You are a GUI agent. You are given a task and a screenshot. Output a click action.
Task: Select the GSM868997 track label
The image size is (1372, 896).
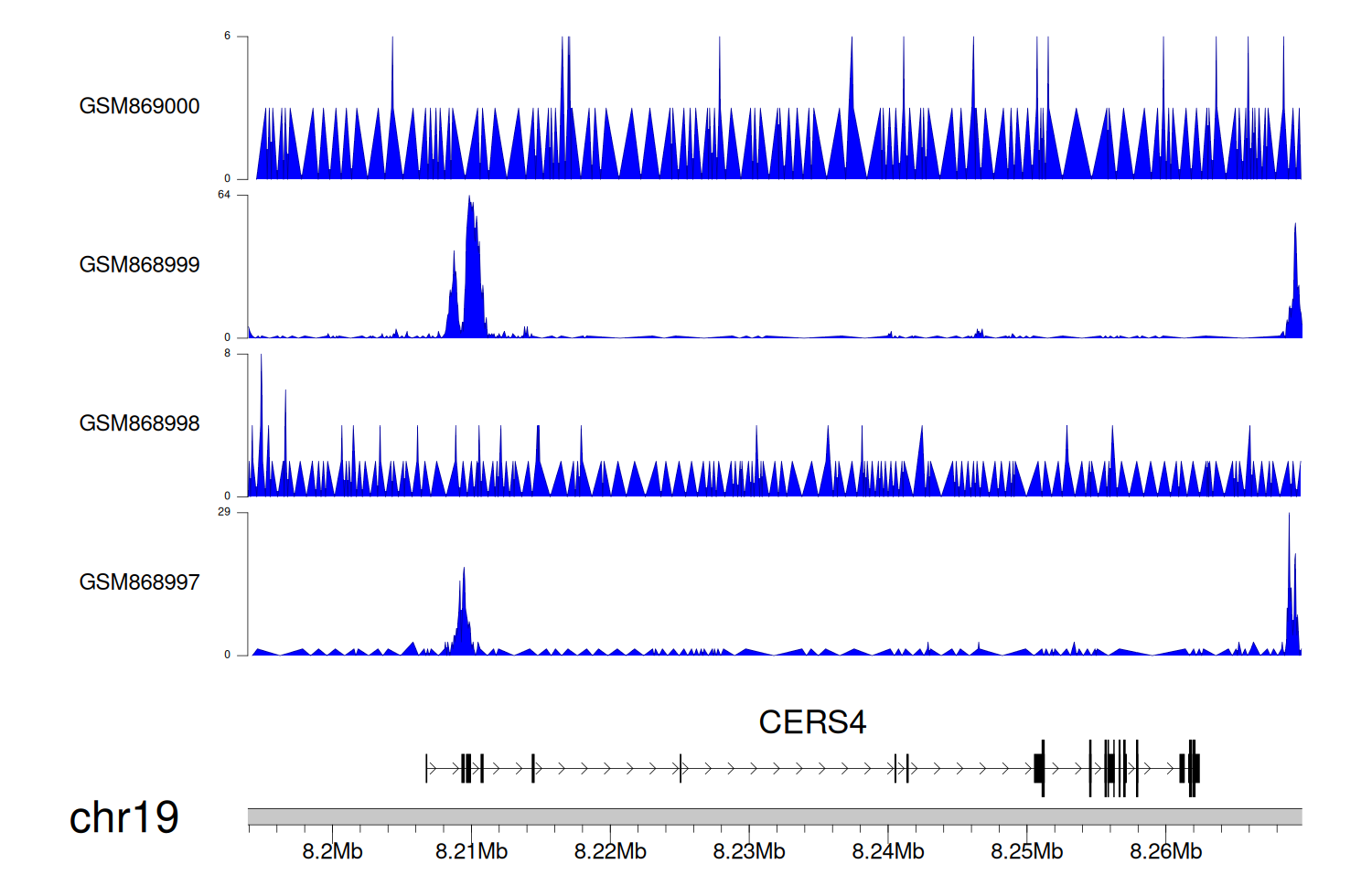(139, 582)
